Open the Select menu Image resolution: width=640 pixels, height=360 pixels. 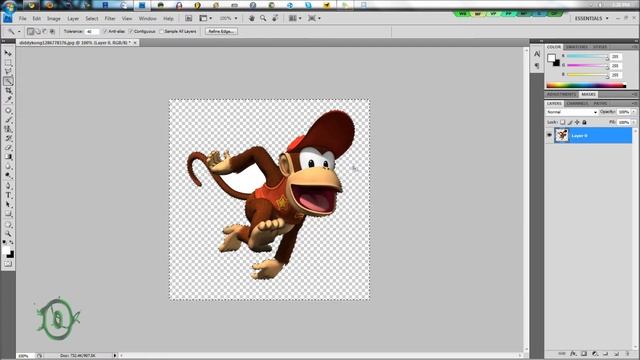pyautogui.click(x=91, y=18)
